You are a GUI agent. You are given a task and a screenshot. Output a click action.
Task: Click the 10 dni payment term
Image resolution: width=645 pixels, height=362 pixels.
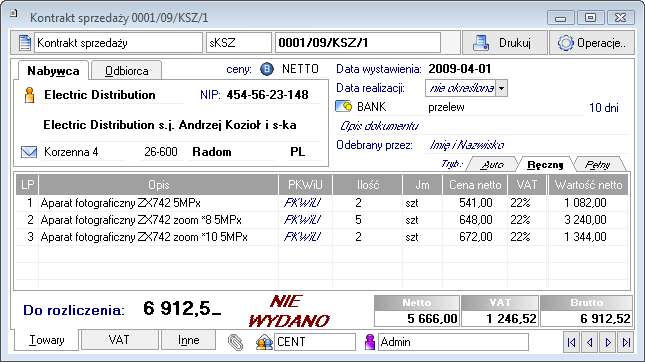(603, 108)
